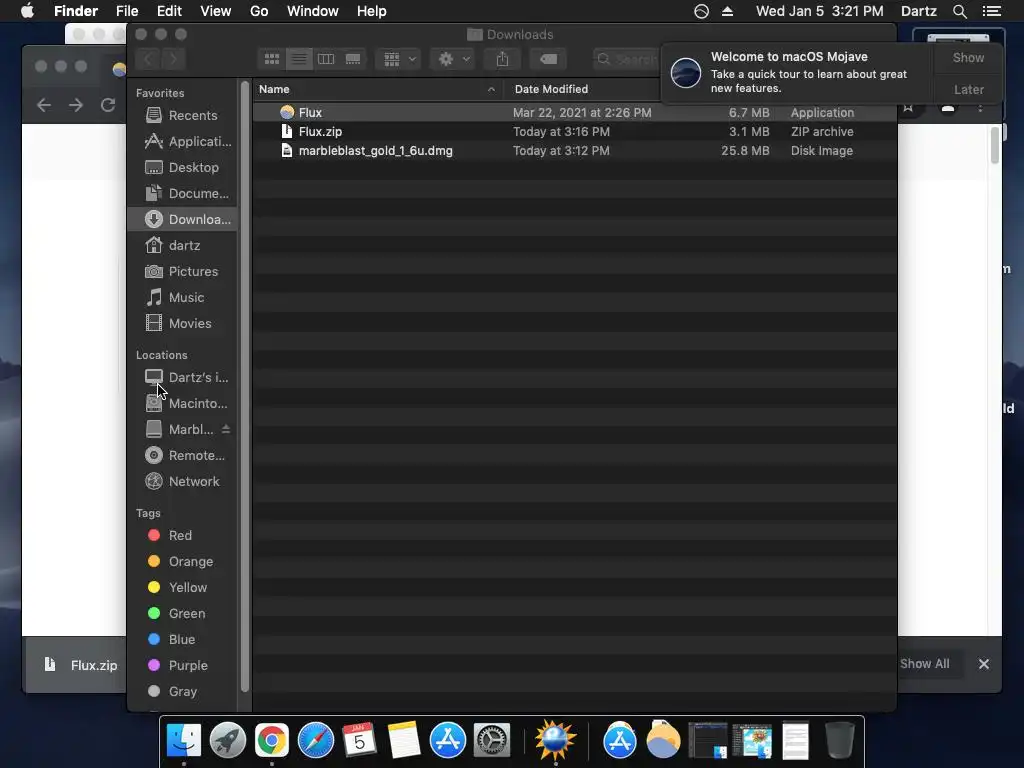Click Show on Mojave notification

point(968,57)
